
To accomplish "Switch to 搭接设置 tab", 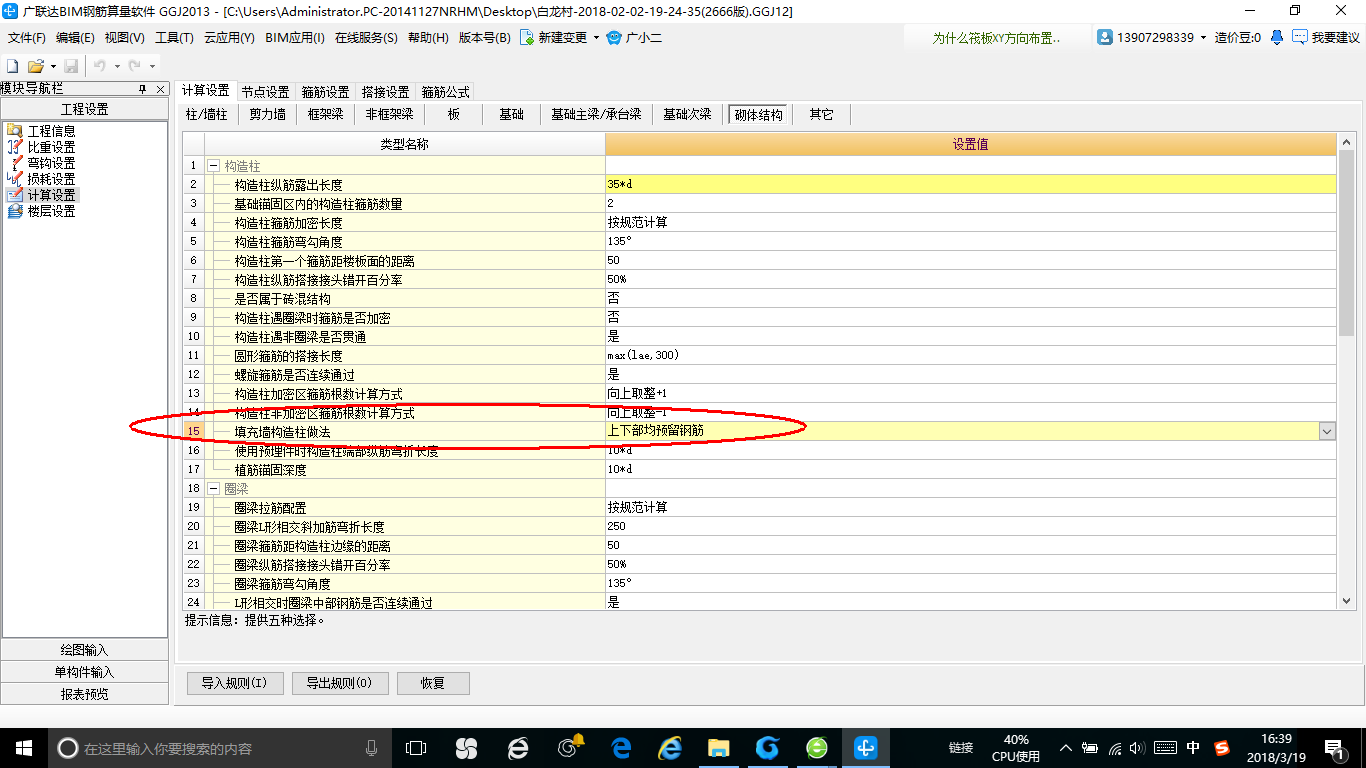I will [386, 91].
